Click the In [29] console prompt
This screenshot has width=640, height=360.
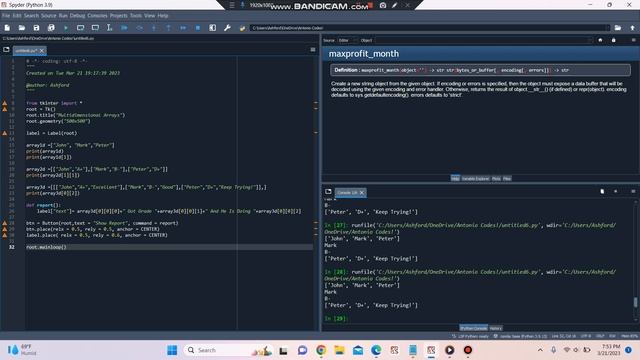(336, 318)
